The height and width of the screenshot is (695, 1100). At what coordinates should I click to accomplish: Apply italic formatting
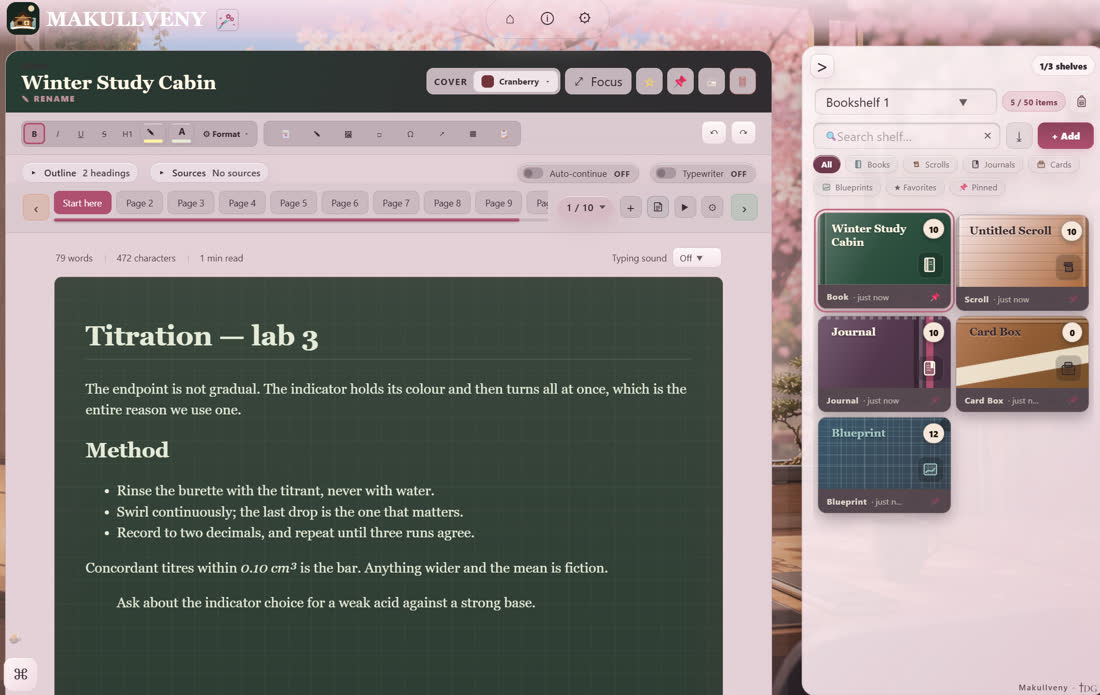pyautogui.click(x=58, y=134)
